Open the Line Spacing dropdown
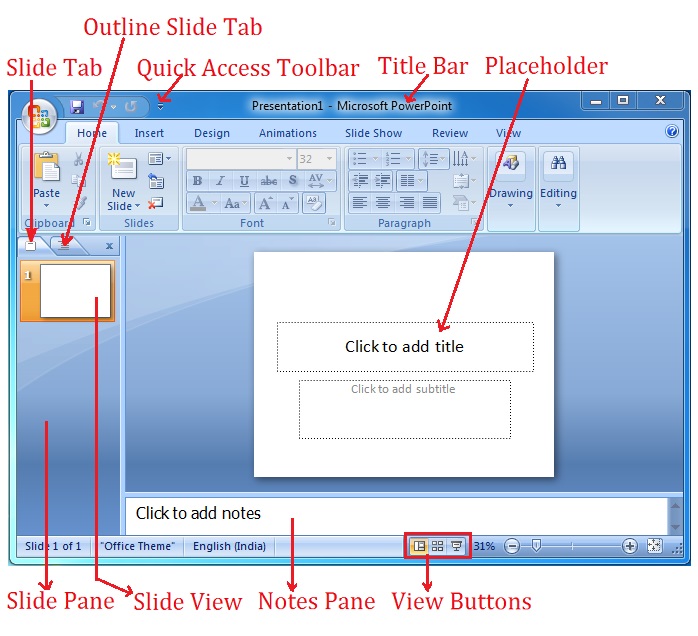This screenshot has width=698, height=636. [434, 158]
